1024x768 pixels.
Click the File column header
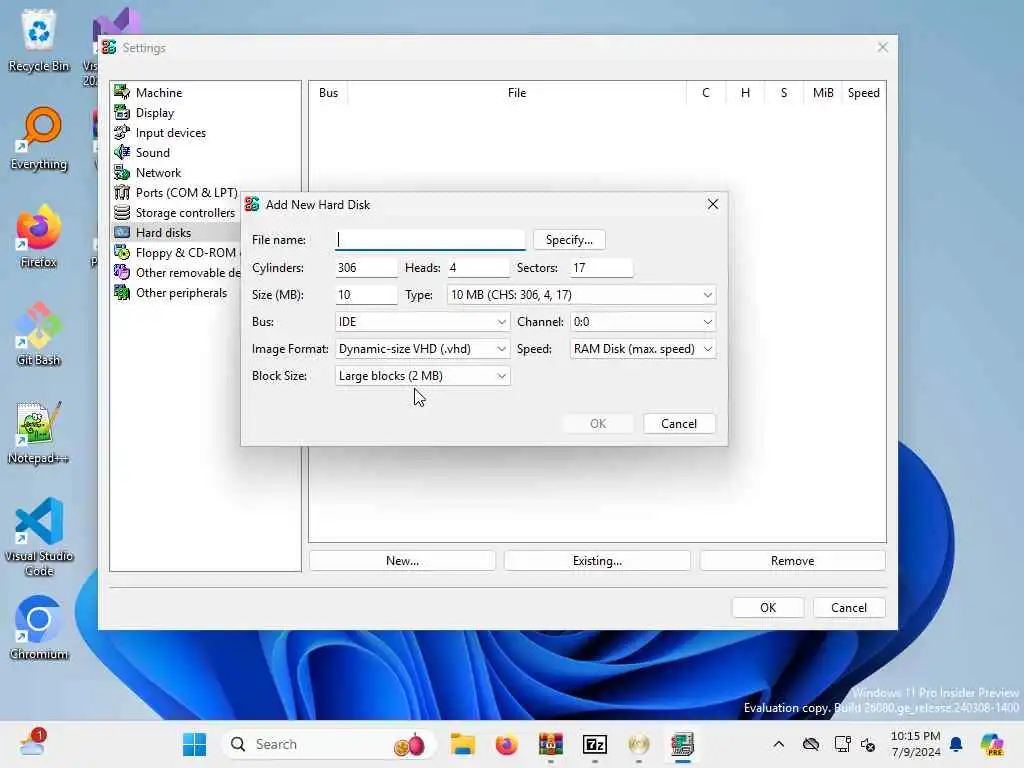517,93
